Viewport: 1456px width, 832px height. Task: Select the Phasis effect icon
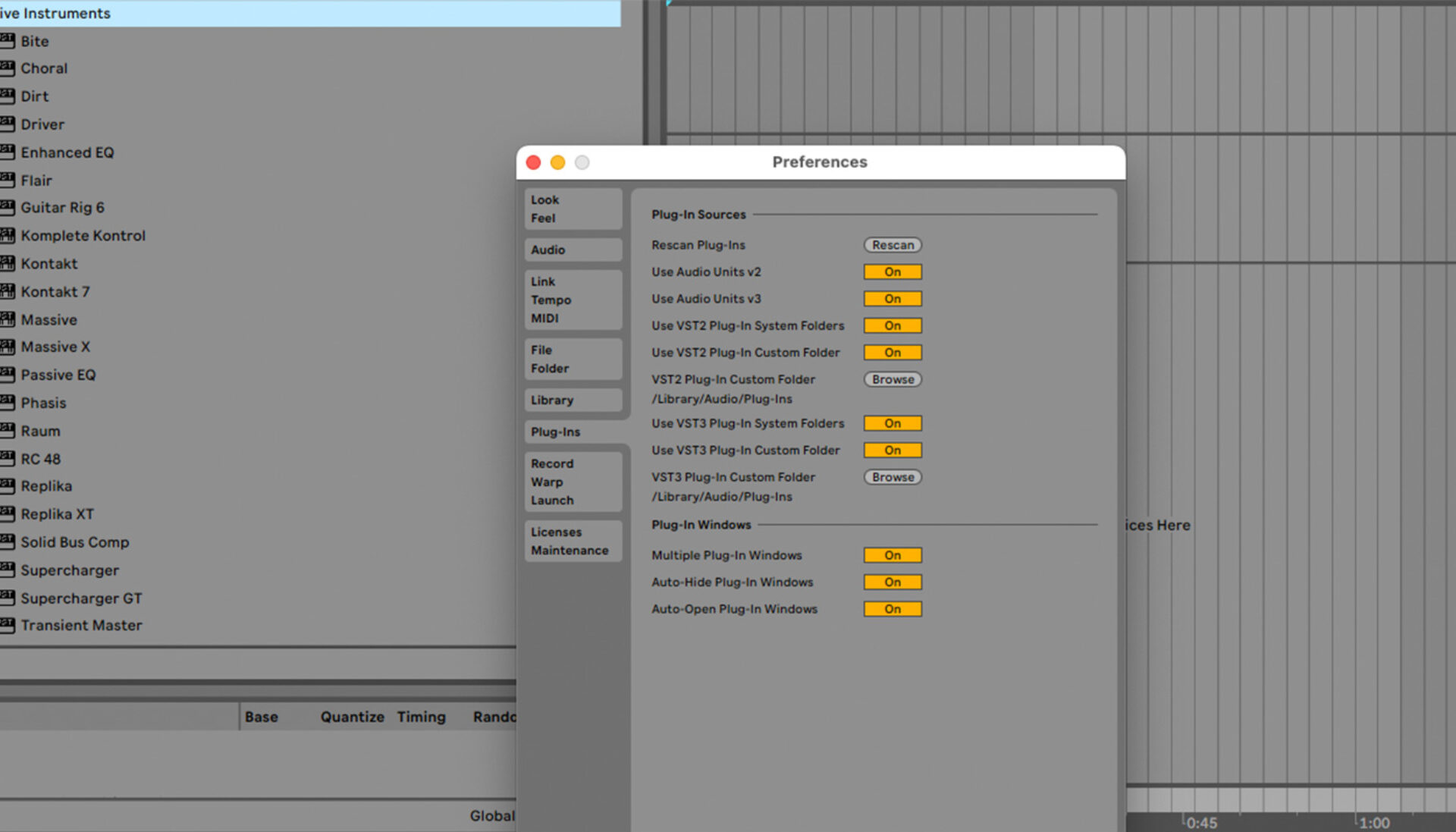click(x=8, y=403)
